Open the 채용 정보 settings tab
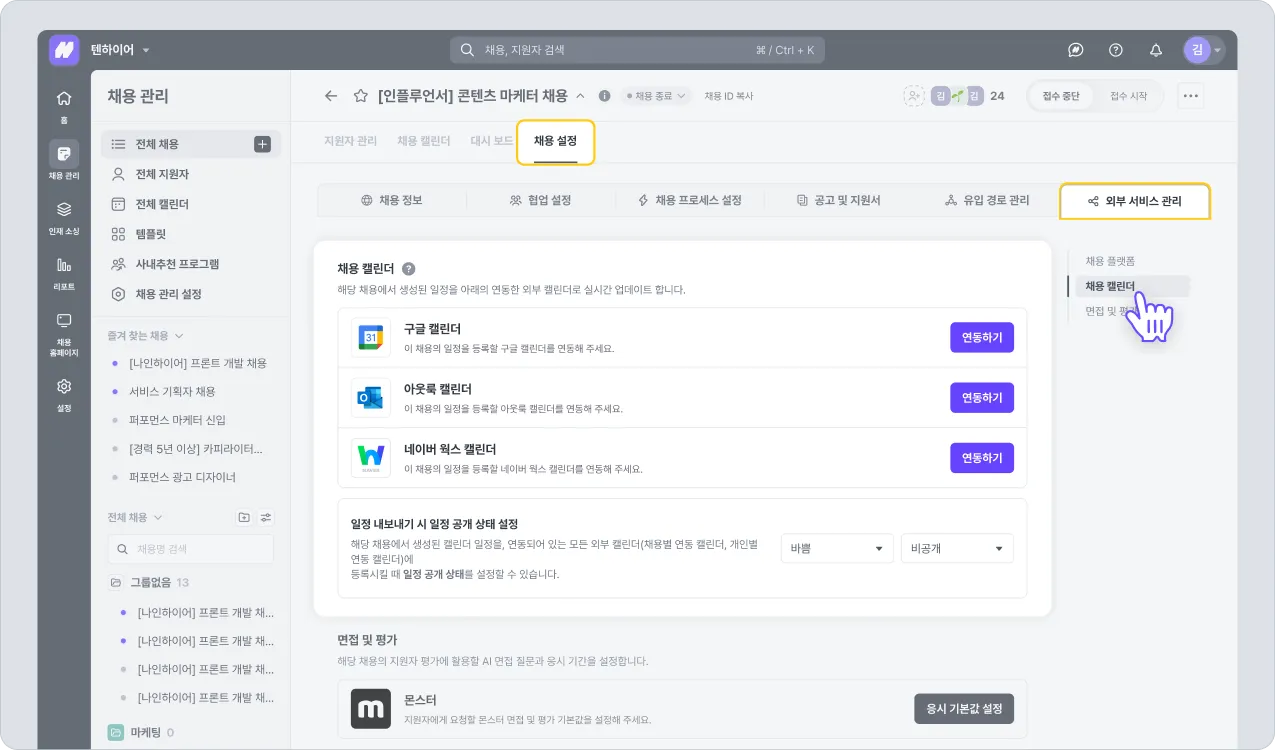1275x750 pixels. point(391,200)
